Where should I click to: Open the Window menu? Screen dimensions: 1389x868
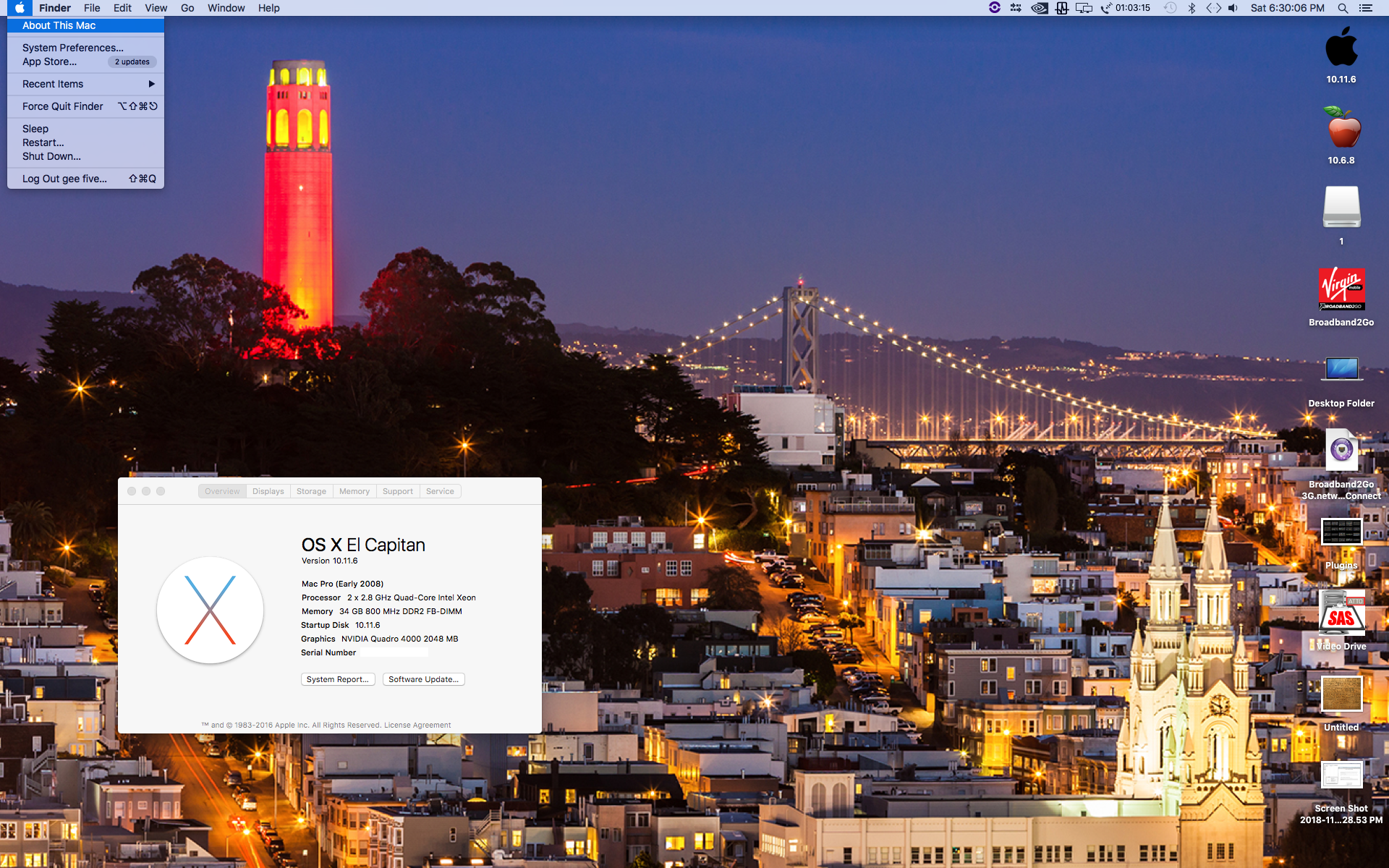(226, 8)
